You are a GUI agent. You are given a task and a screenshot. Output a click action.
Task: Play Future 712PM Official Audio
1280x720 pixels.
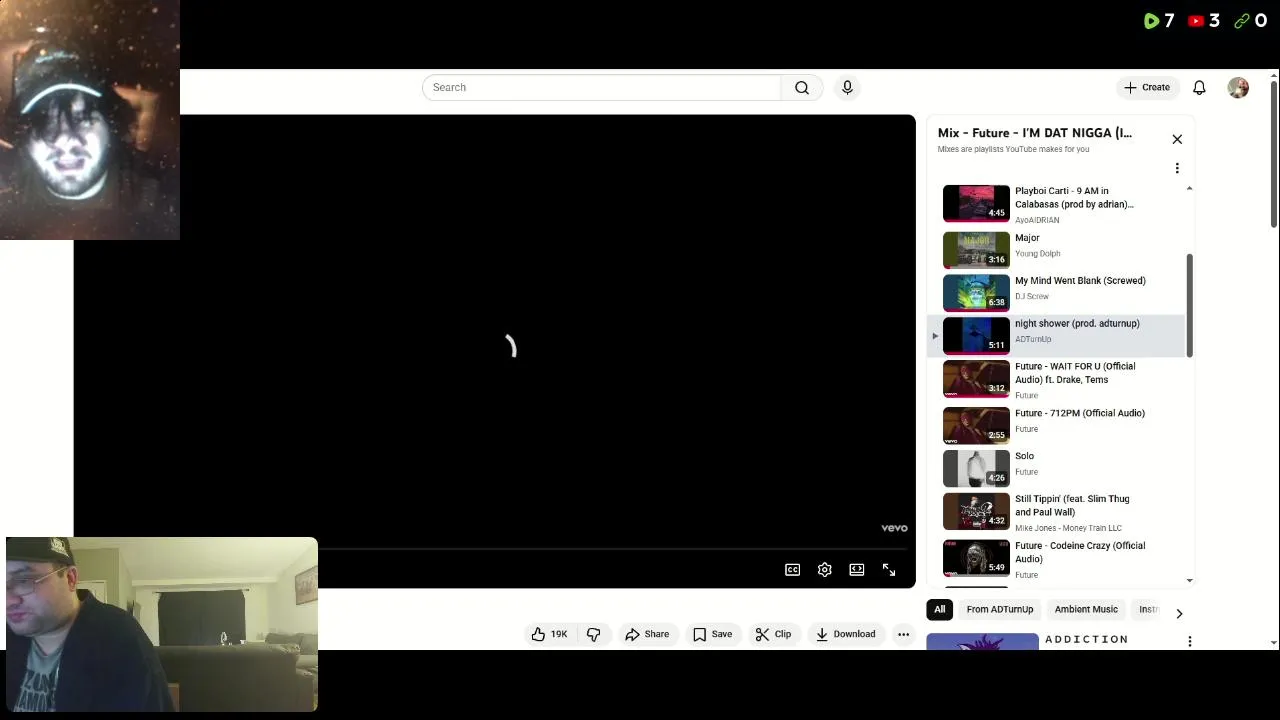pyautogui.click(x=1056, y=425)
